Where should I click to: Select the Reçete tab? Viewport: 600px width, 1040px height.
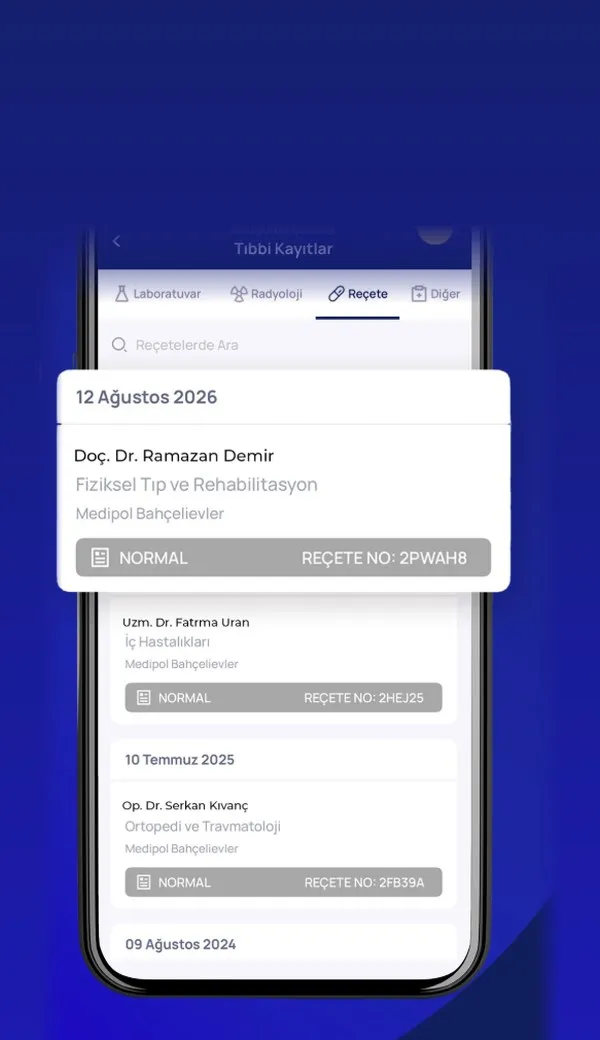pyautogui.click(x=358, y=294)
